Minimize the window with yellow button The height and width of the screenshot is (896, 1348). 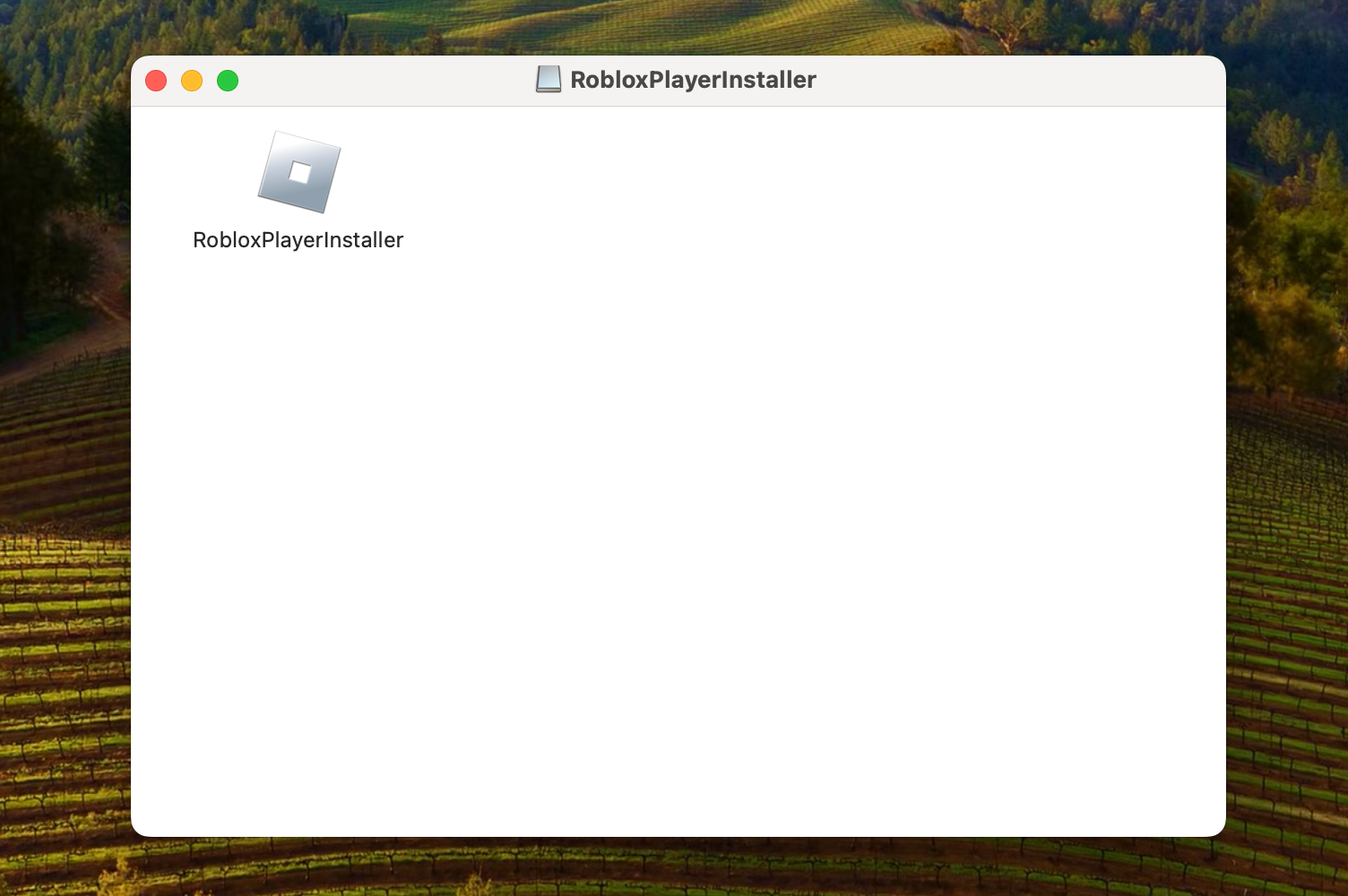[192, 81]
